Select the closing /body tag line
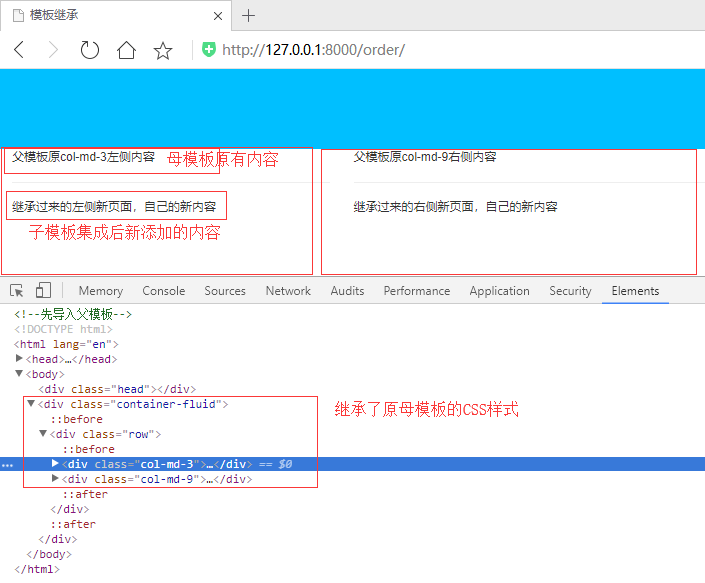This screenshot has width=705, height=583. click(49, 554)
